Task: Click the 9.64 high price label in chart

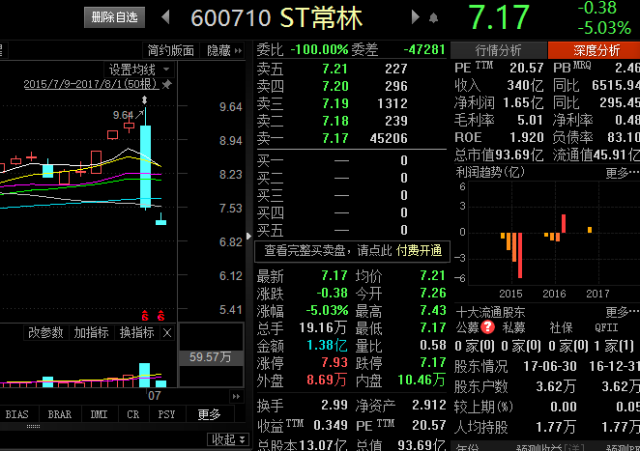Action: (123, 115)
